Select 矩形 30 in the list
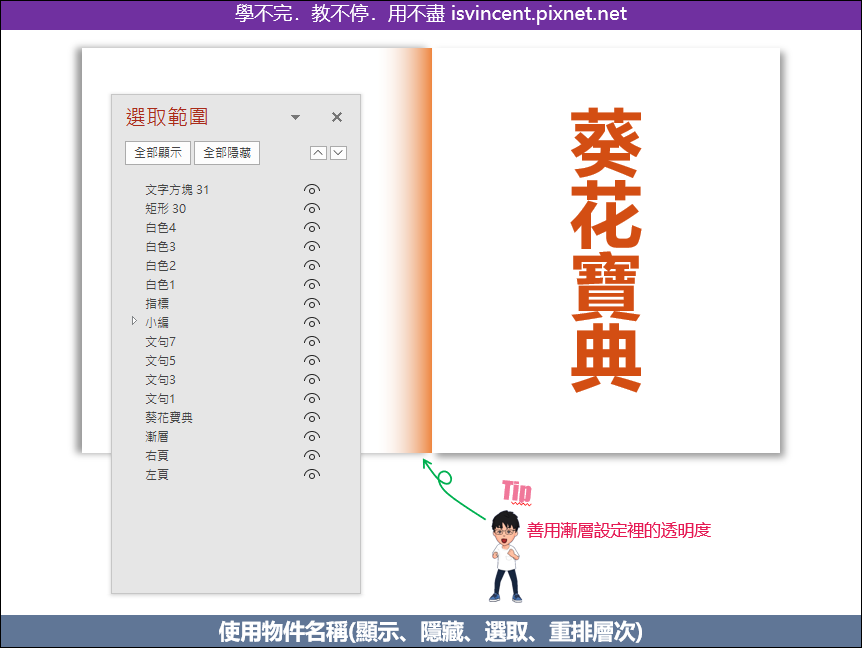The image size is (862, 648). point(165,209)
